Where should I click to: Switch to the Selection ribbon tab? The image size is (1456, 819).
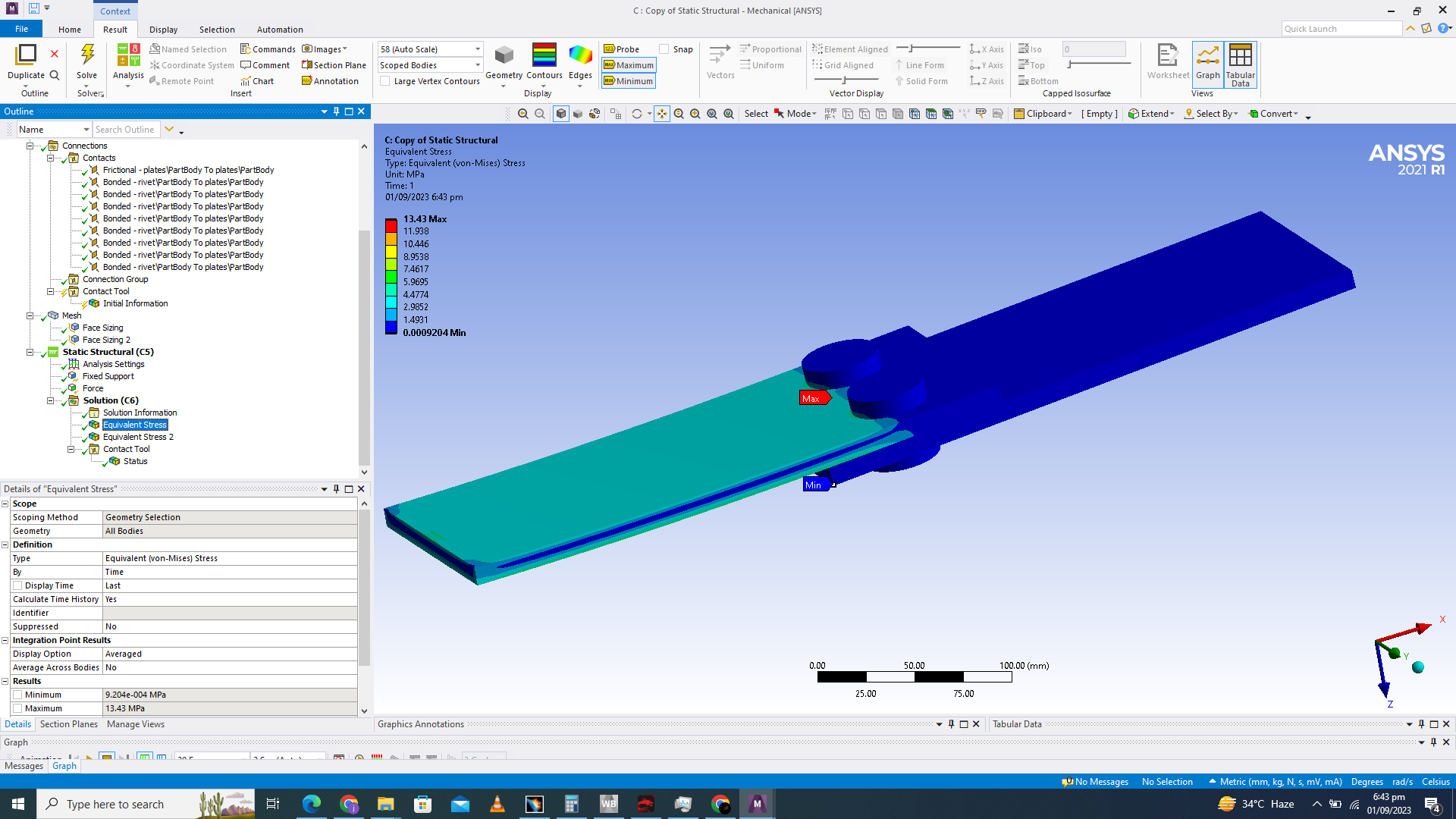pyautogui.click(x=217, y=30)
